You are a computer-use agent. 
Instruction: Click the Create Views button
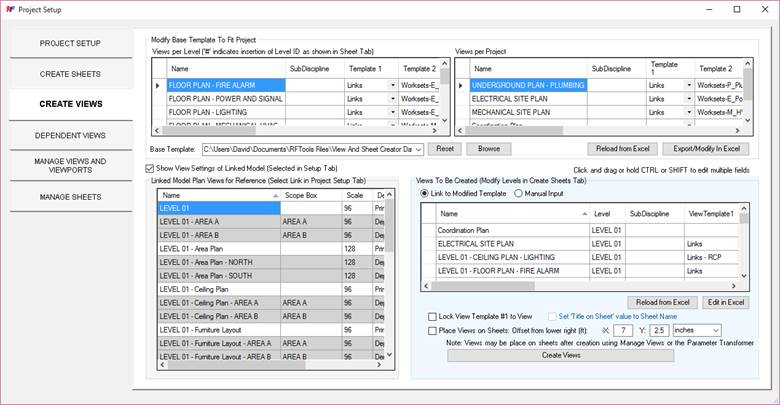click(562, 355)
